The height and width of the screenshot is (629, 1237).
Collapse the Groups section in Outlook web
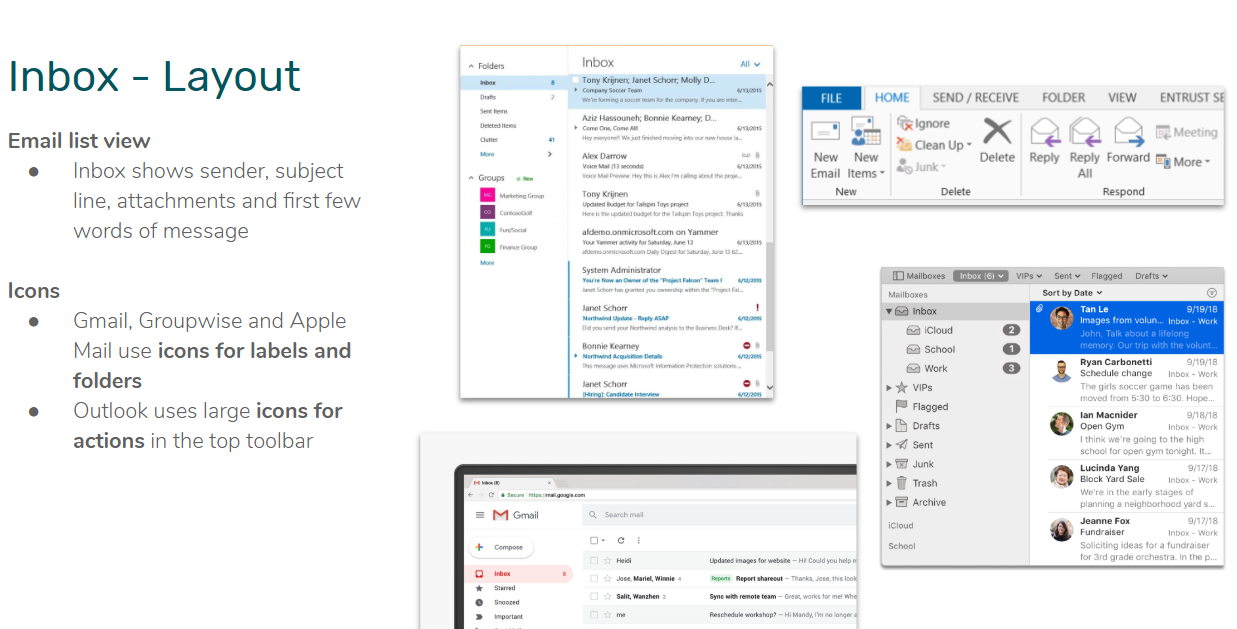[470, 178]
